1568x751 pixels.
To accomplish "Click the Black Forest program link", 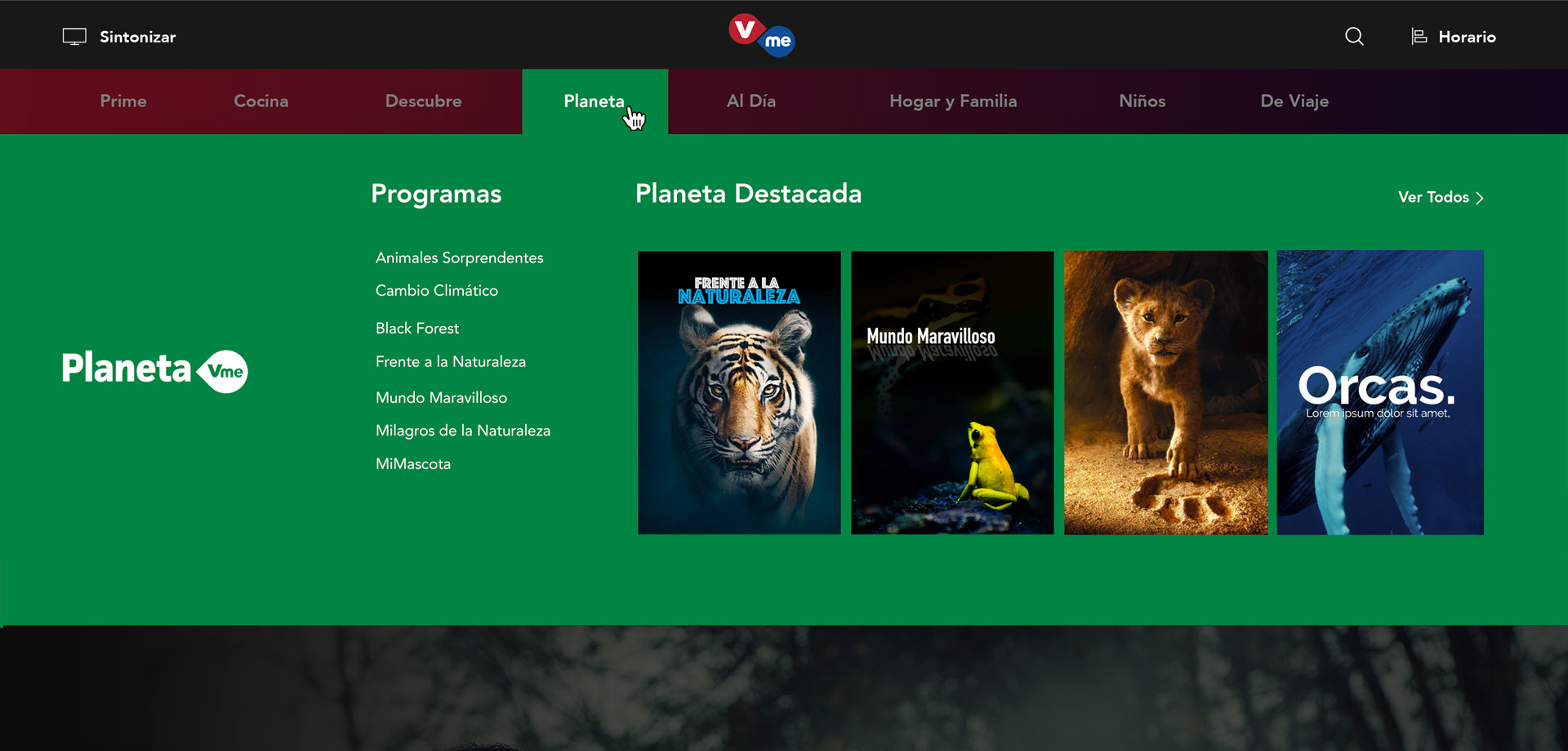I will click(x=417, y=329).
